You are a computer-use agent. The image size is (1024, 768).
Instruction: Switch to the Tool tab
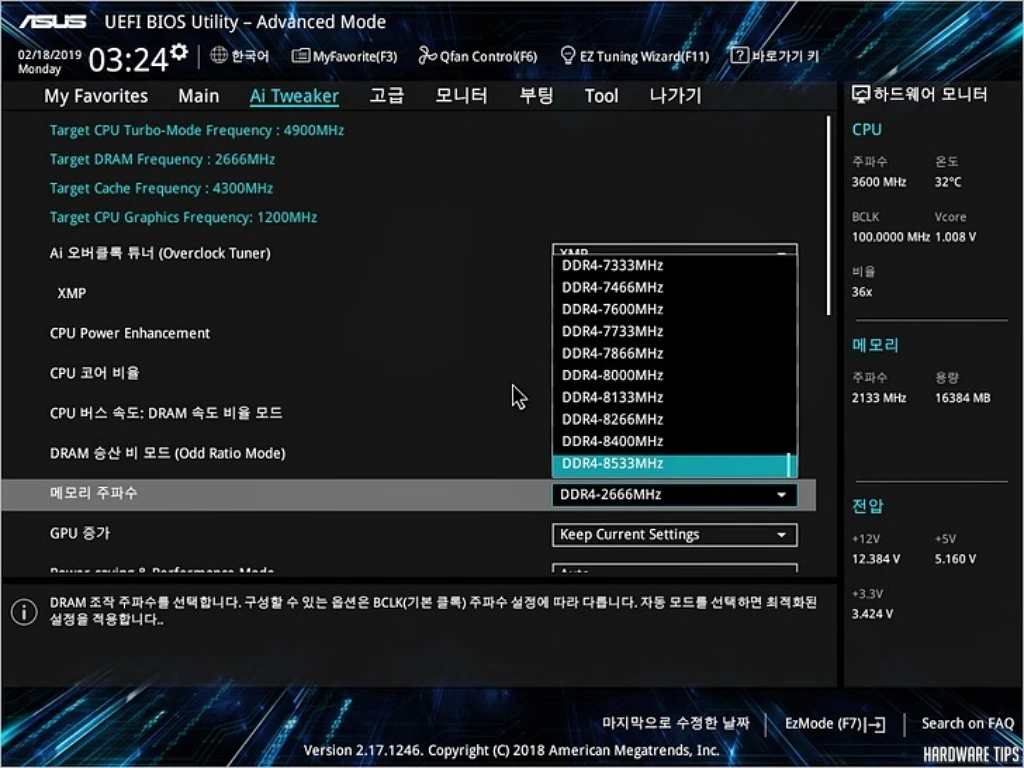pos(601,96)
